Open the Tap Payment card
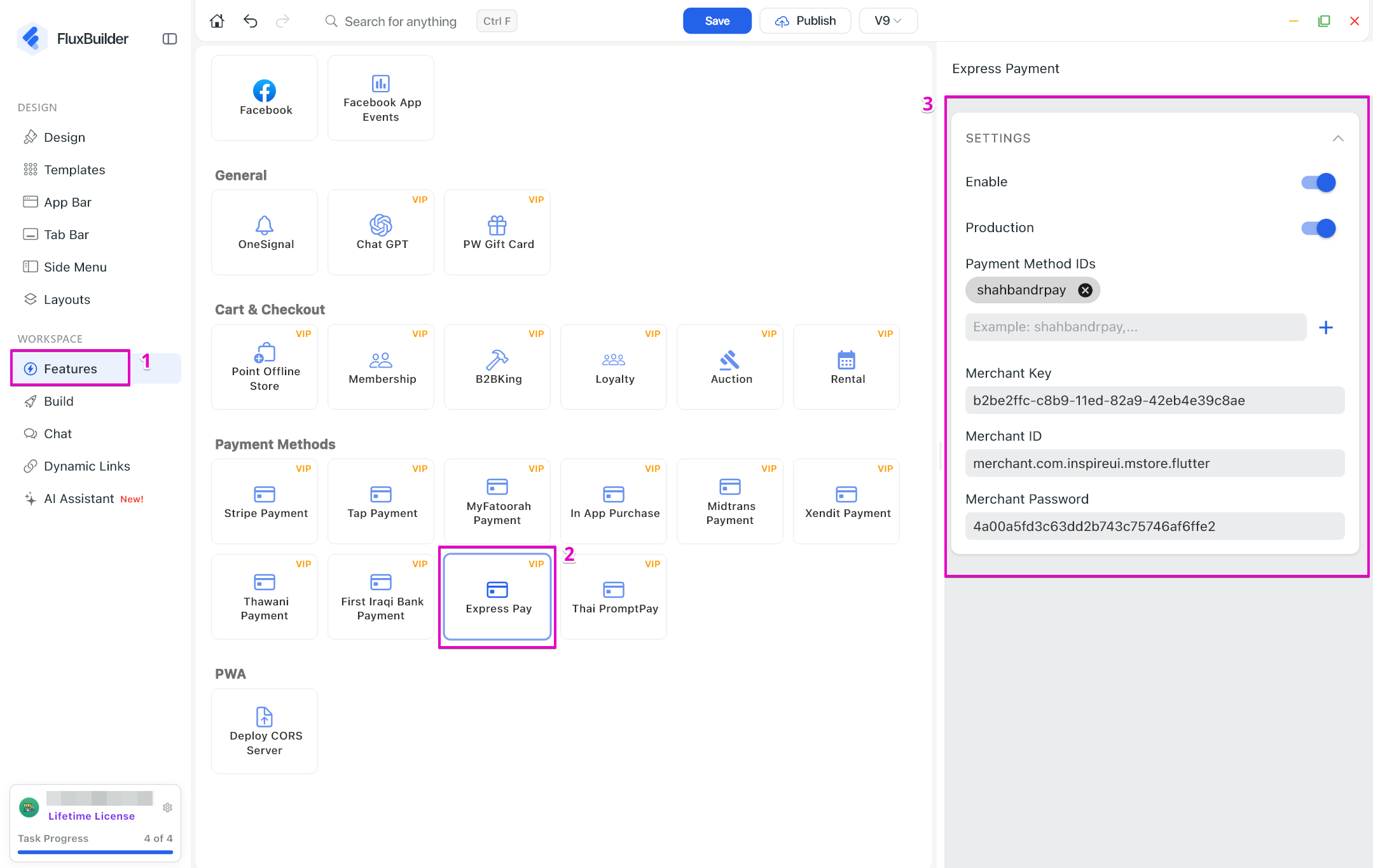The width and height of the screenshot is (1373, 868). tap(381, 501)
